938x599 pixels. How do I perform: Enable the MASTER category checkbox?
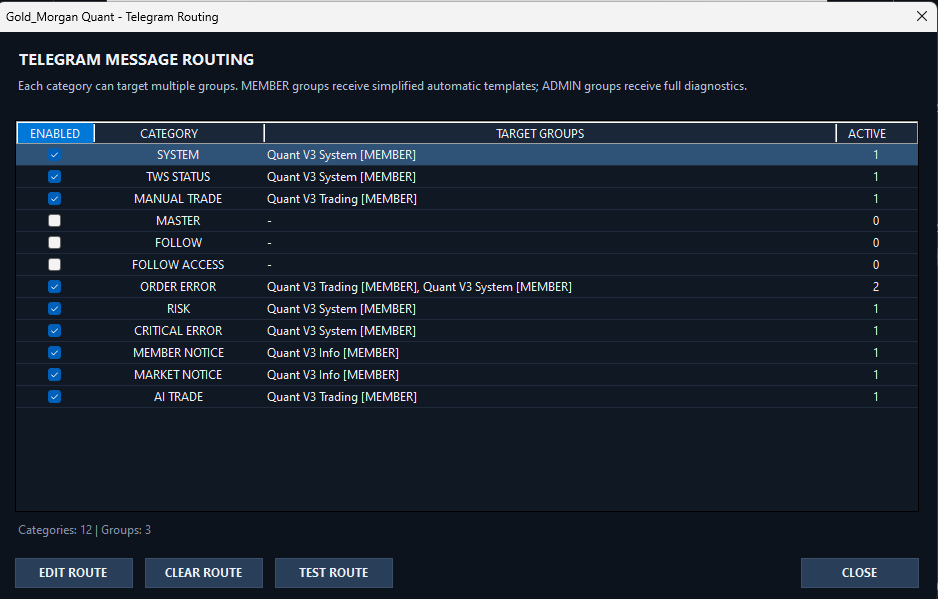[x=54, y=221]
